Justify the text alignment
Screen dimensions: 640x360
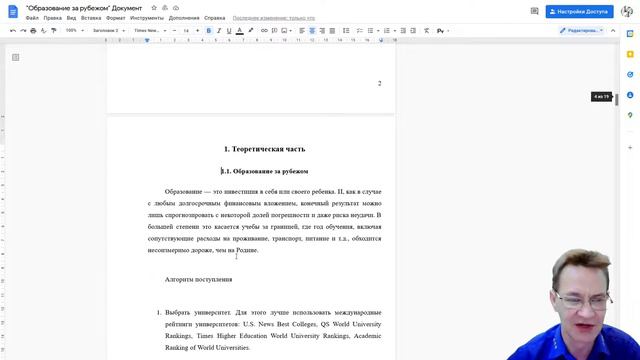(x=332, y=31)
